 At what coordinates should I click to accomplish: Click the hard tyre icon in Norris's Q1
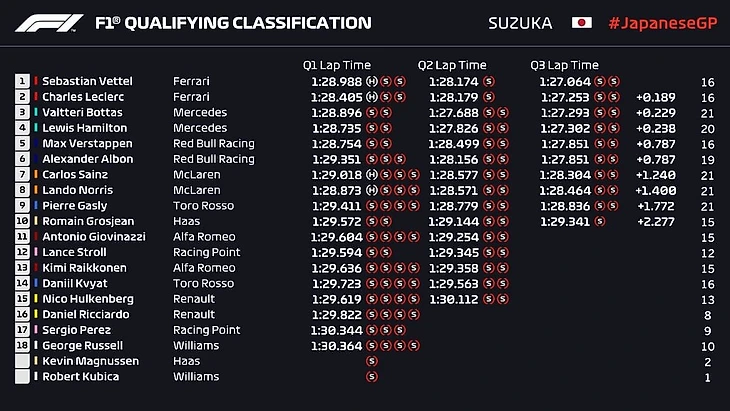point(372,190)
